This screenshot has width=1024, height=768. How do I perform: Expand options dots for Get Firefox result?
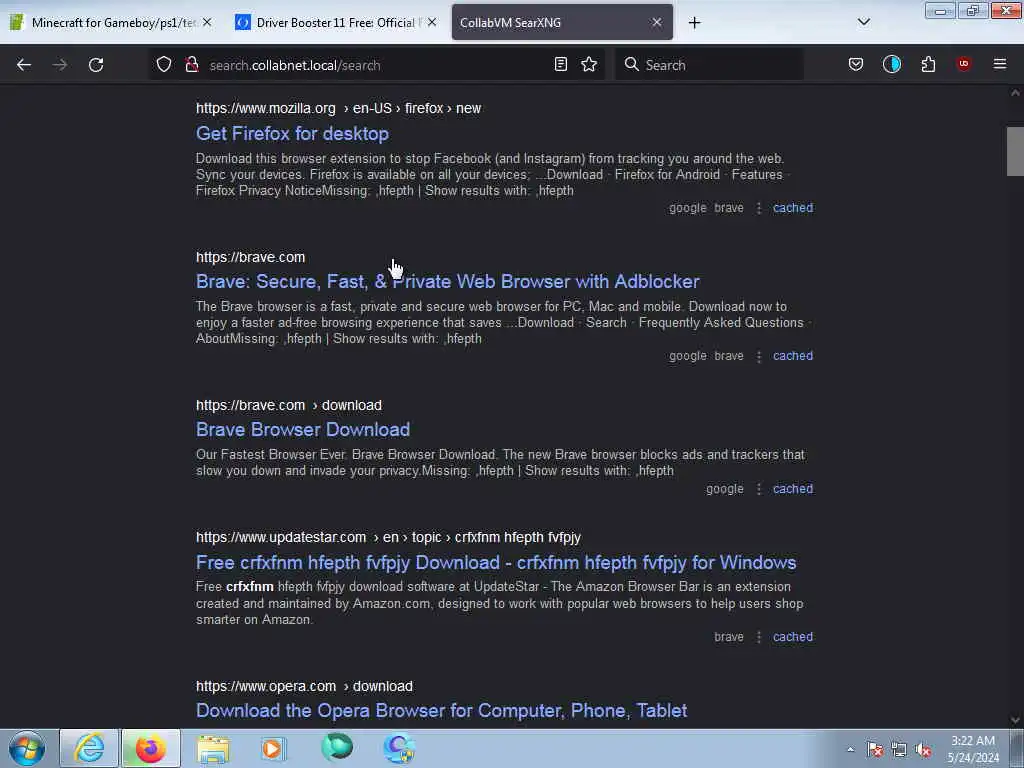(x=759, y=208)
